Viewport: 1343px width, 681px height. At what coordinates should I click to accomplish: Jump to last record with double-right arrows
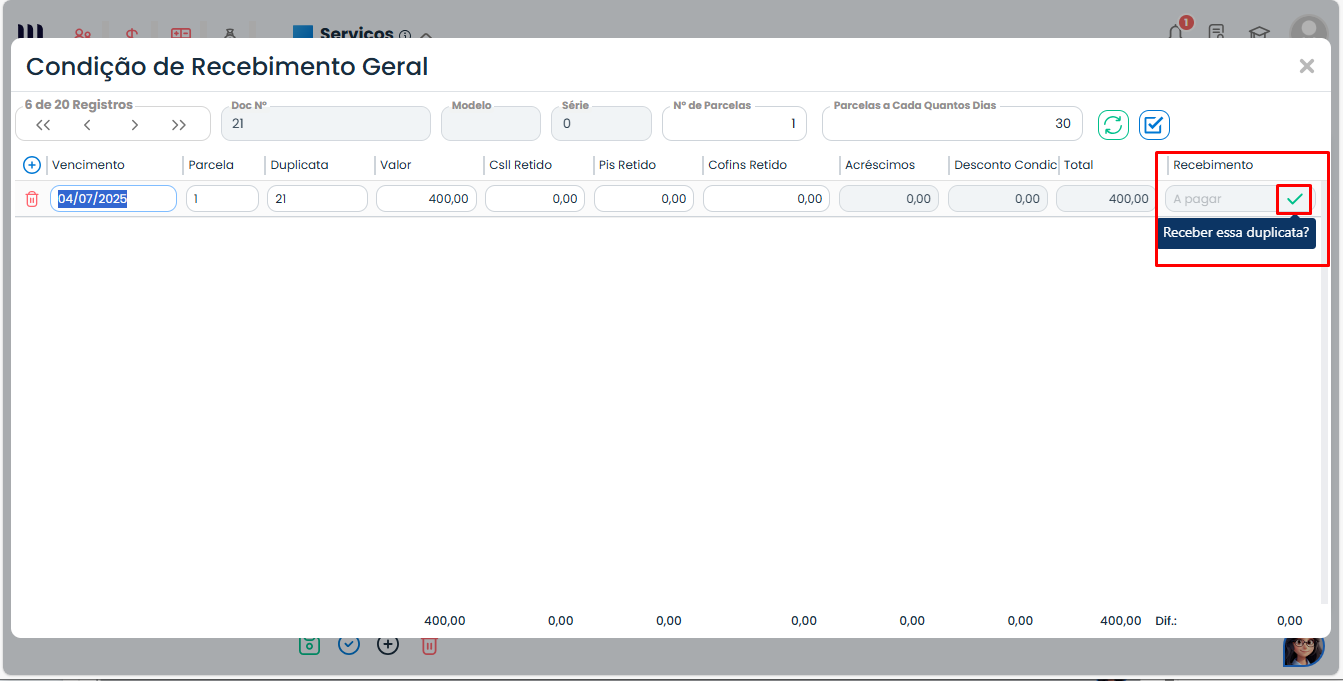pyautogui.click(x=179, y=125)
